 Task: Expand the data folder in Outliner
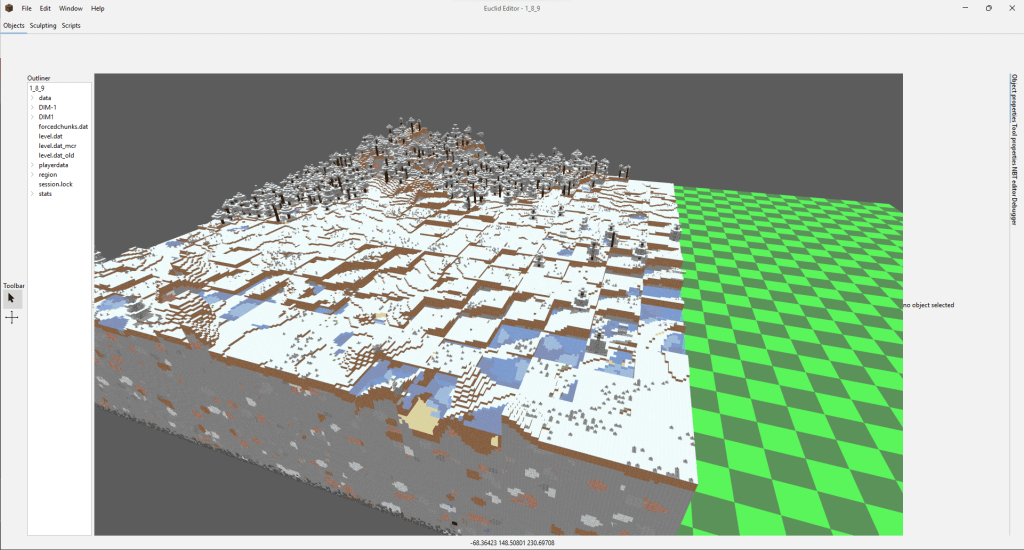tap(32, 98)
